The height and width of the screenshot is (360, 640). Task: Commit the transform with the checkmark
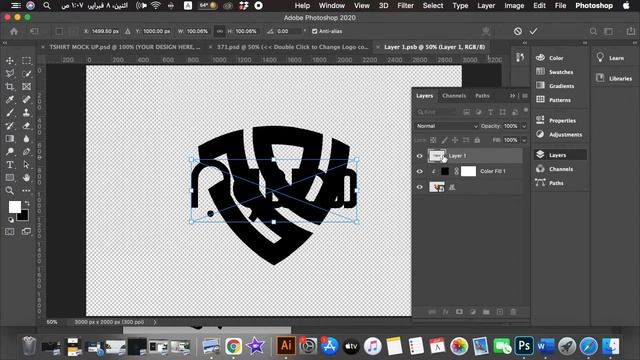533,31
